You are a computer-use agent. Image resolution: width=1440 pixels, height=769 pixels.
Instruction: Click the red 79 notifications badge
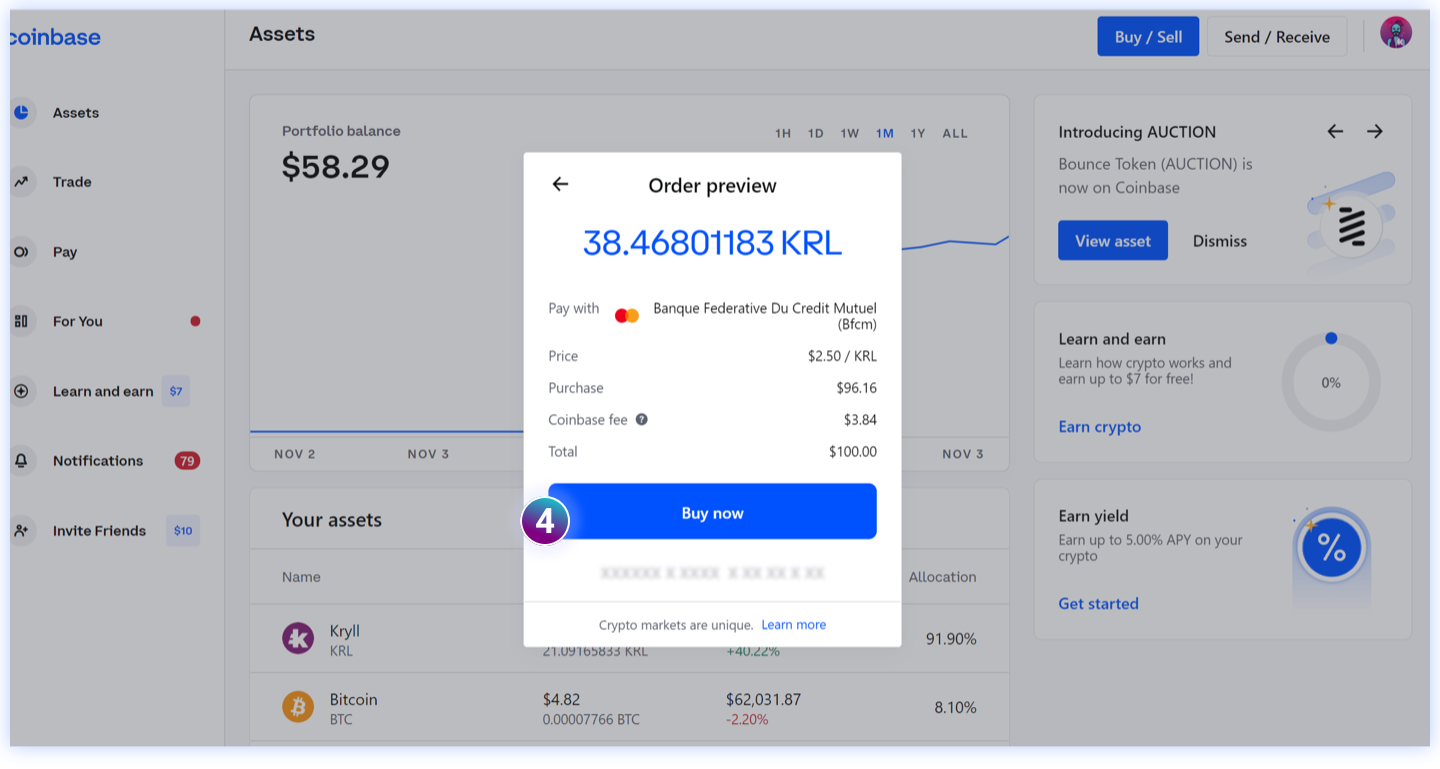pos(187,461)
